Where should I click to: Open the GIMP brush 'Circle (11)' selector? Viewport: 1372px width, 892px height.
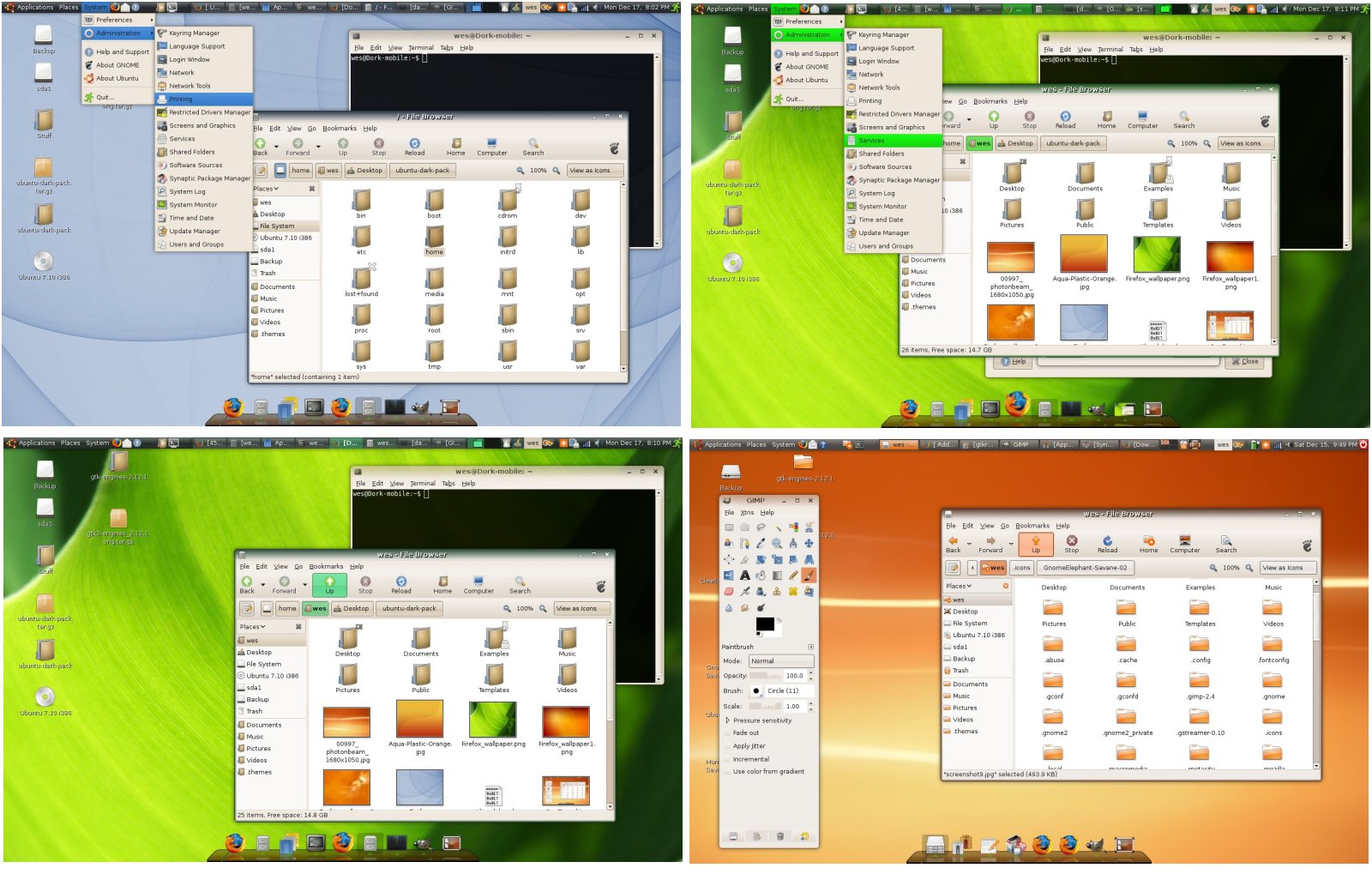[x=756, y=690]
